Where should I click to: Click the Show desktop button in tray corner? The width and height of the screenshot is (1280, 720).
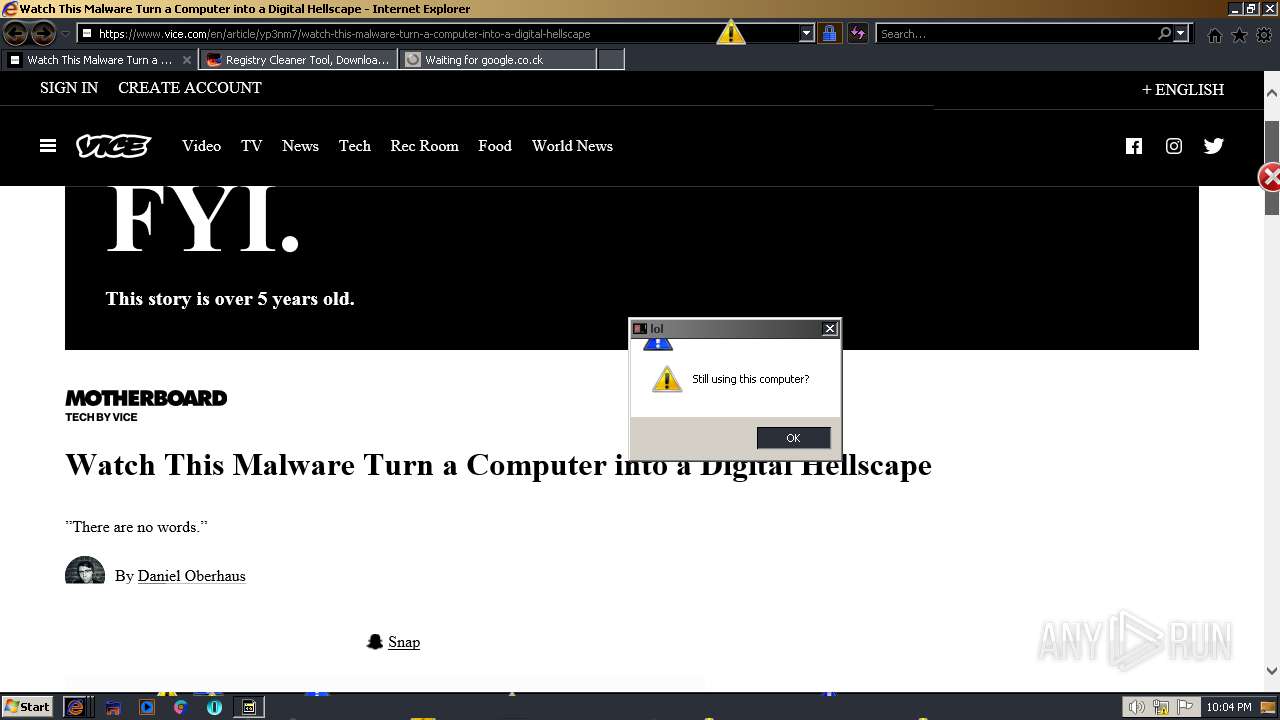click(x=1269, y=707)
